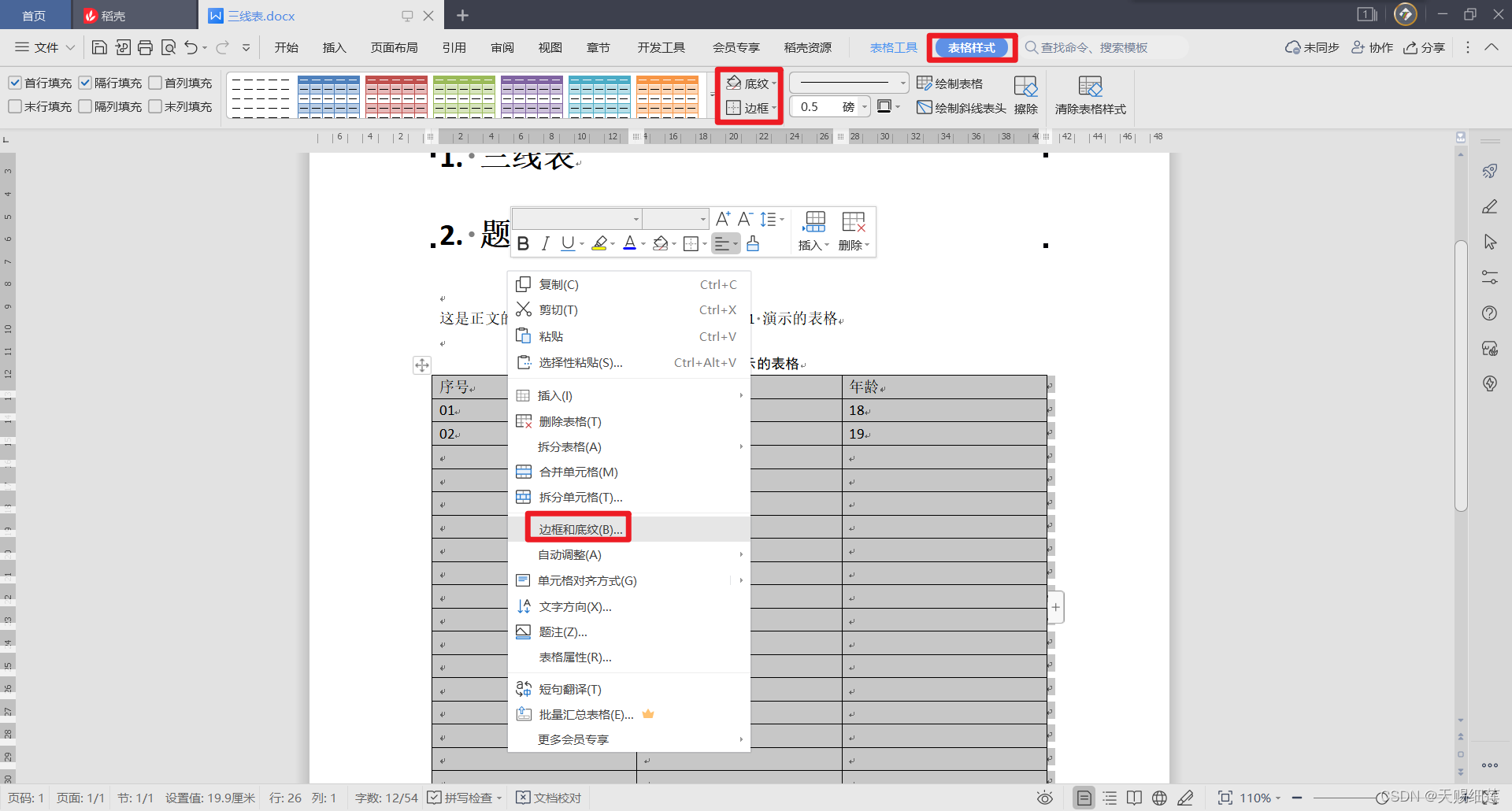The height and width of the screenshot is (811, 1512).
Task: Open the rocket icon in right sidebar
Action: click(1490, 171)
